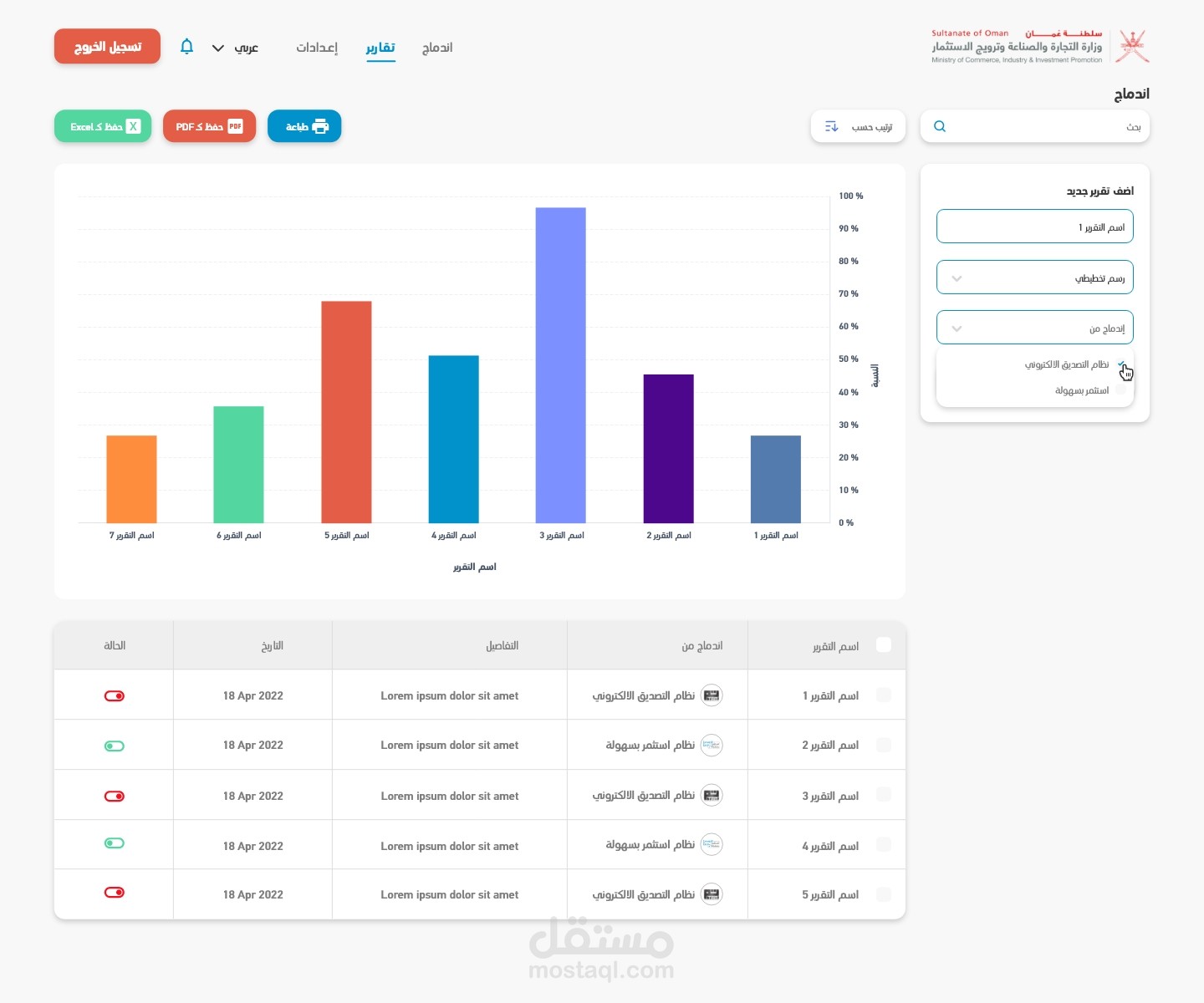Open the ترتيب حسب sort dropdown
Image resolution: width=1204 pixels, height=1003 pixels.
click(858, 126)
